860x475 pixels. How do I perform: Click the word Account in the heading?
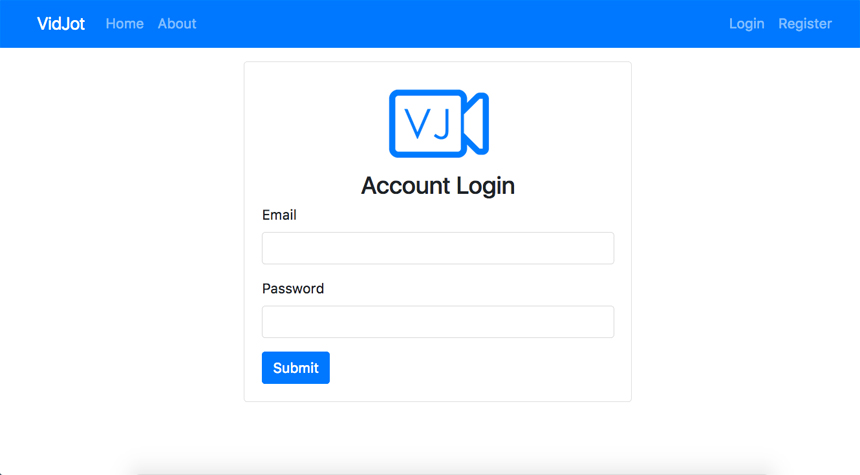(405, 185)
